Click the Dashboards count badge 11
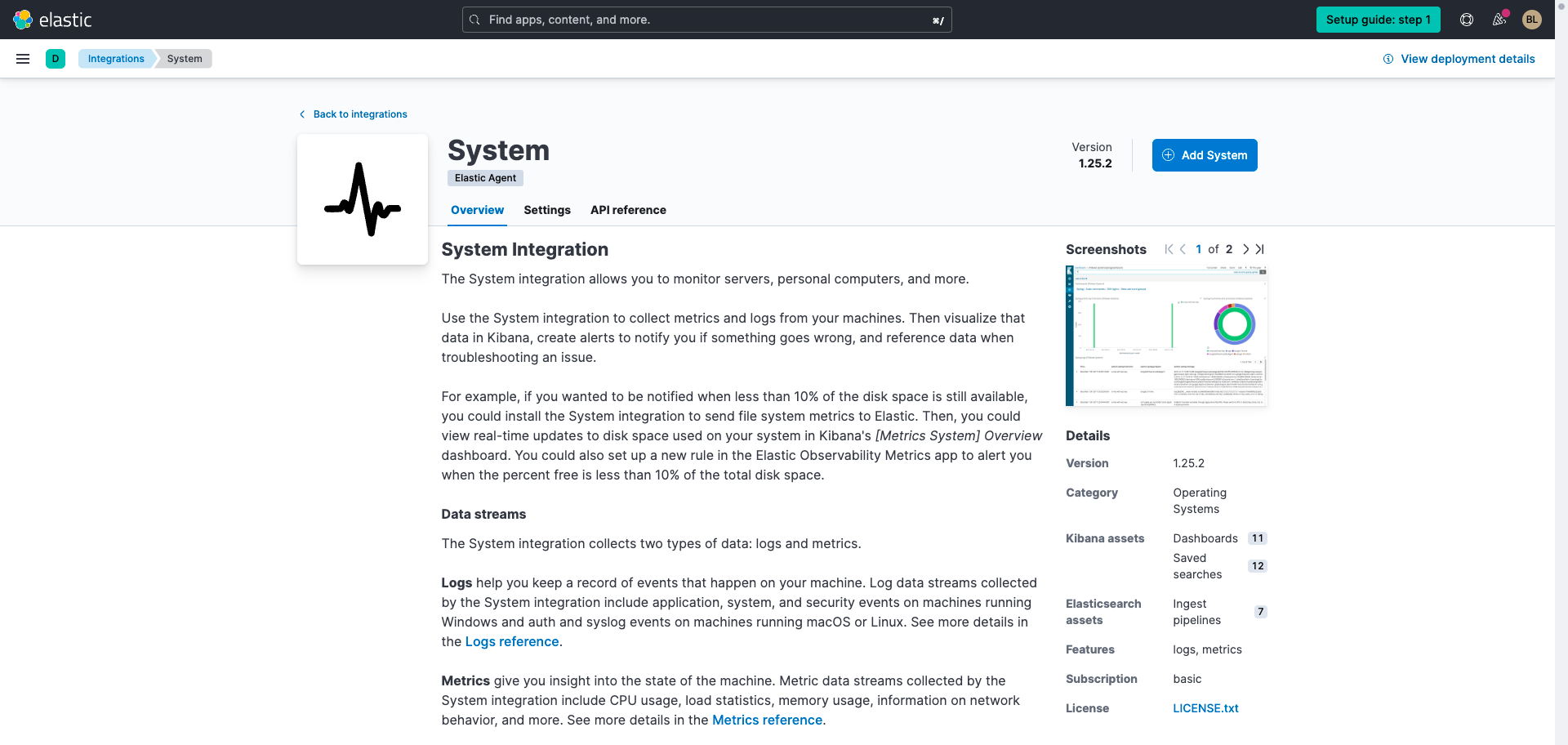The width and height of the screenshot is (1568, 745). [x=1258, y=538]
